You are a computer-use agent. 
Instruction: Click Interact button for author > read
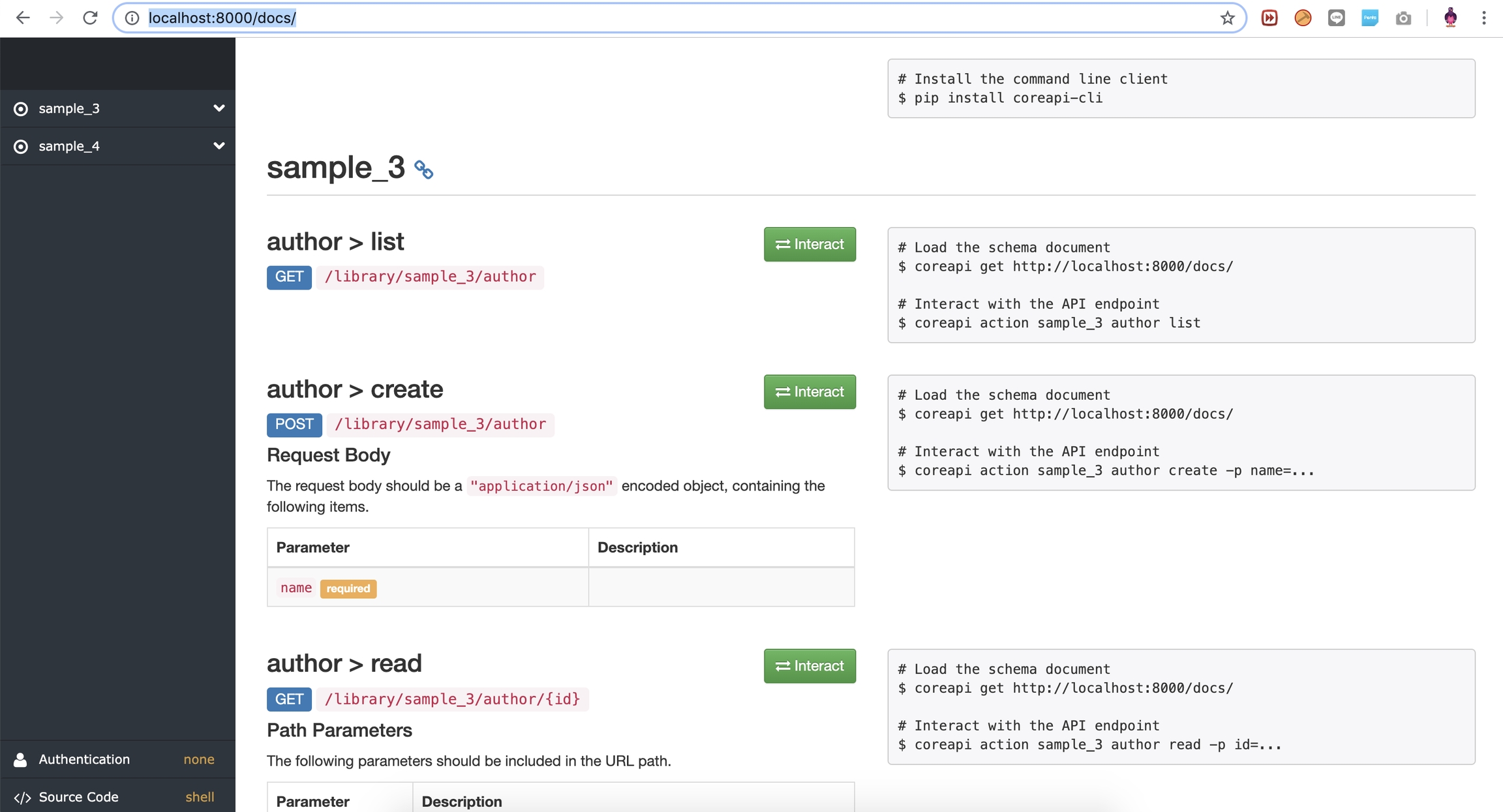809,666
